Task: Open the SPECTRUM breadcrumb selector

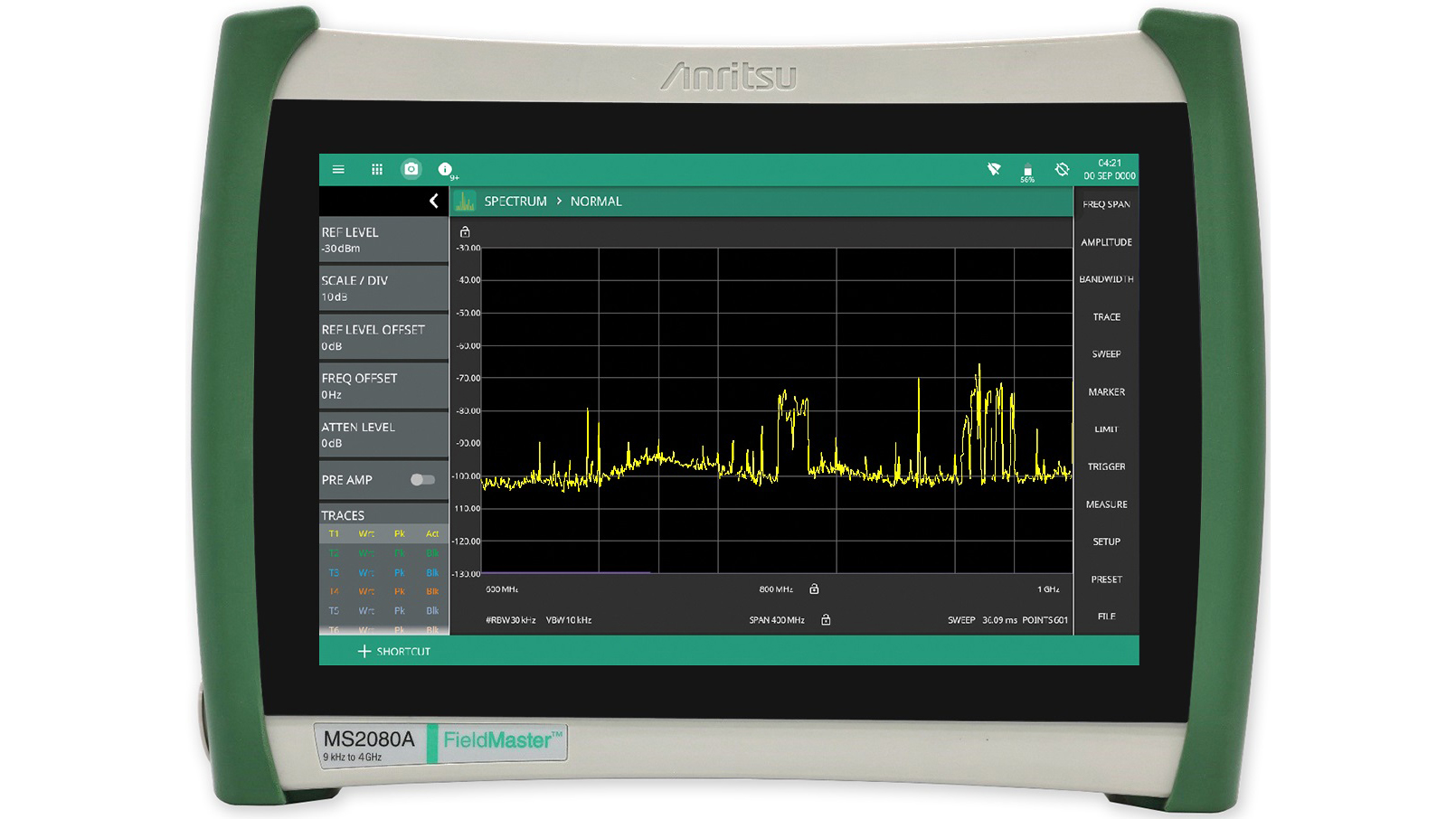Action: (515, 201)
